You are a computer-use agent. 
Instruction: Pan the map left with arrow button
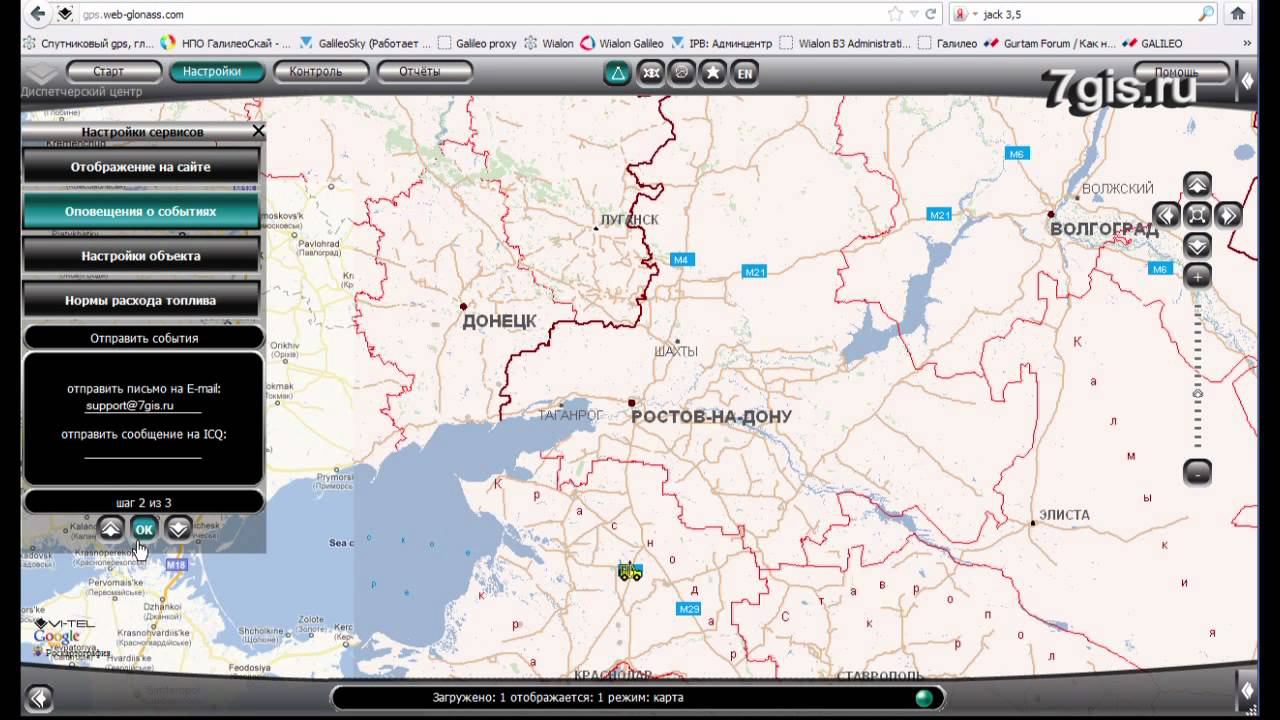pos(1166,215)
